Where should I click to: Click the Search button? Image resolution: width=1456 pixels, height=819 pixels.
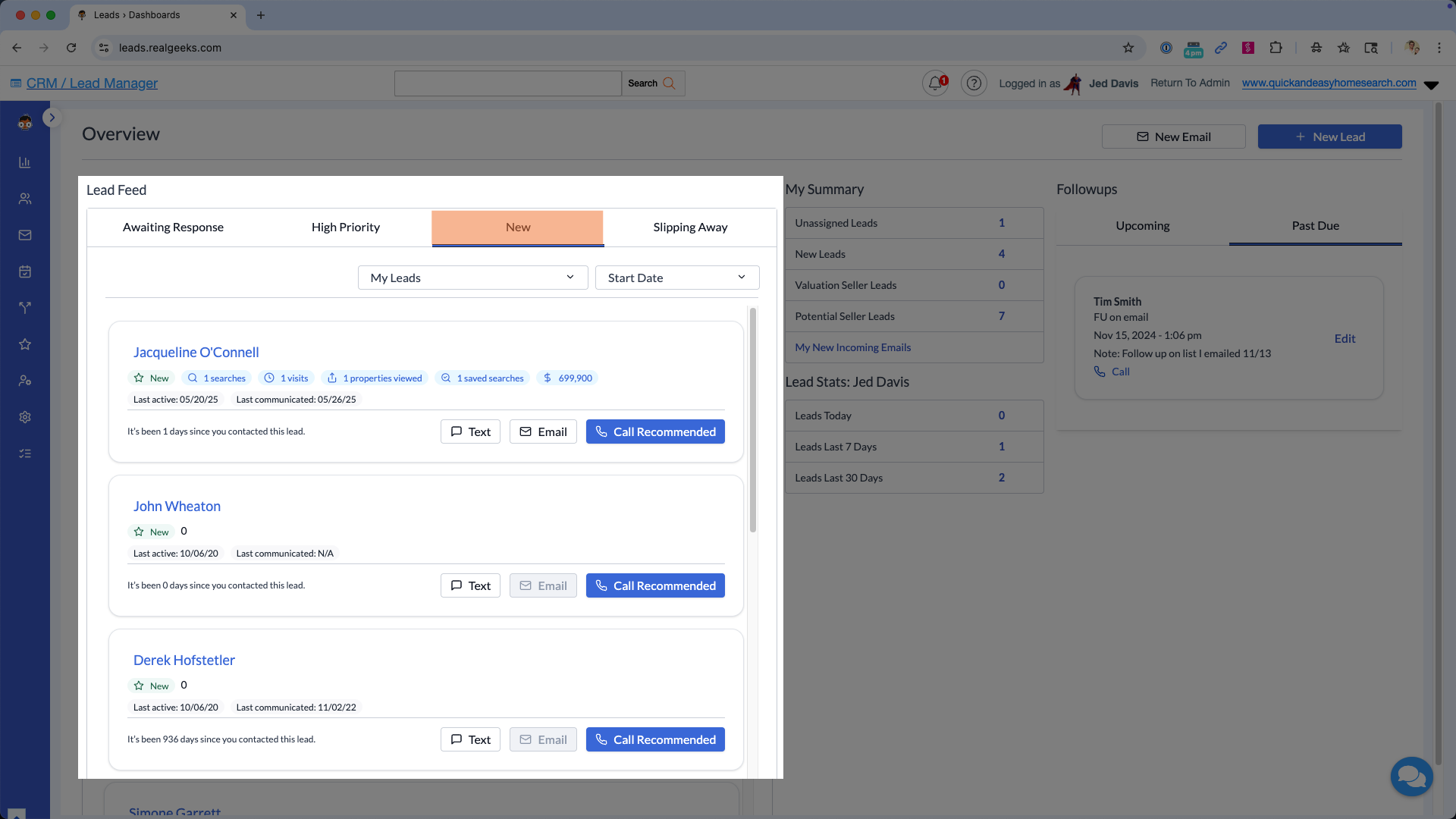pos(652,83)
